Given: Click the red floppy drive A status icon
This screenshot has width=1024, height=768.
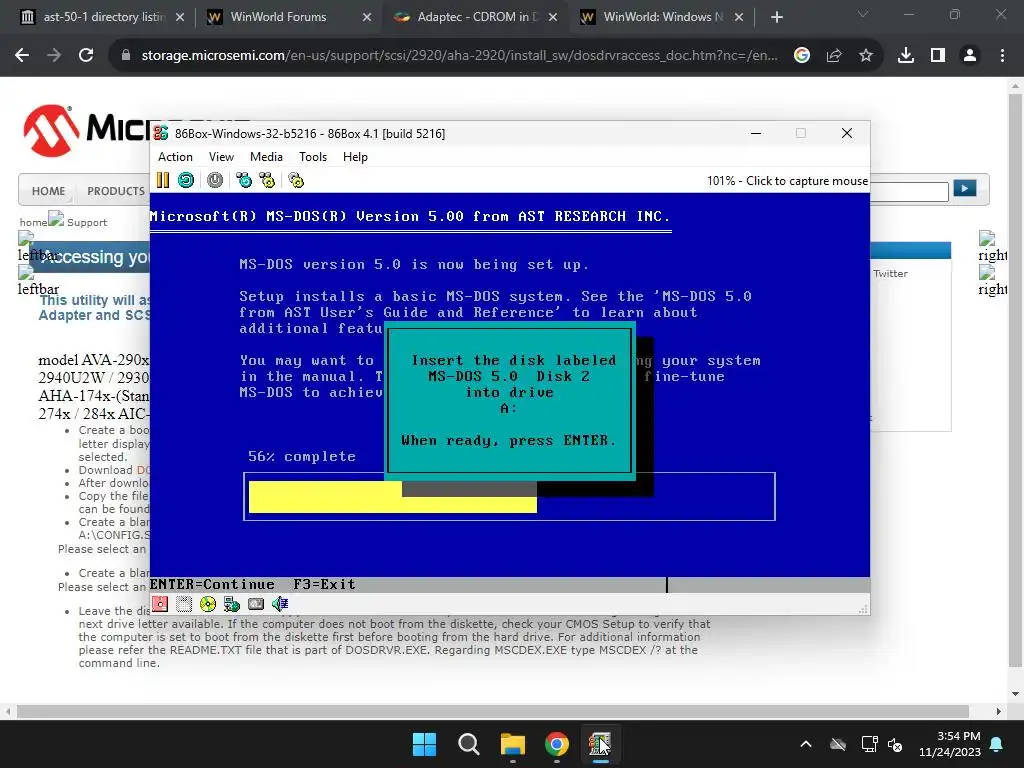Looking at the screenshot, I should [160, 604].
